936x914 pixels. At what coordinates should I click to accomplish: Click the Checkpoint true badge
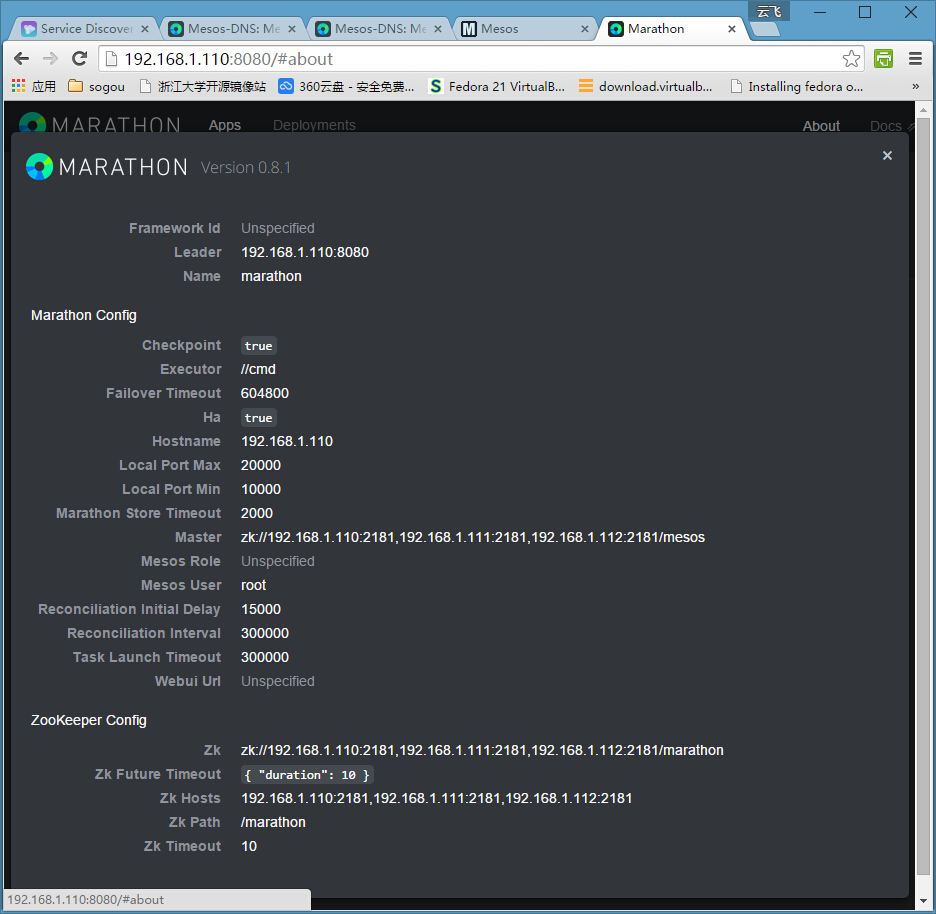[258, 346]
